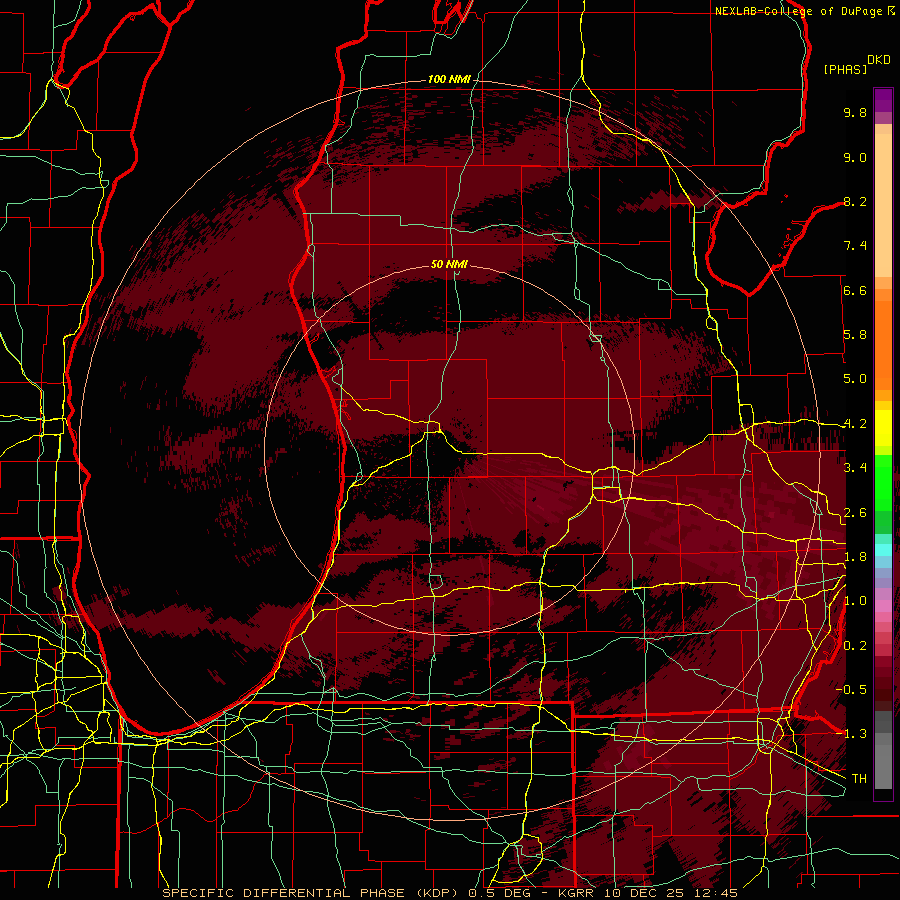900x900 pixels.
Task: Click the 1.0 legend value
Action: pos(855,601)
